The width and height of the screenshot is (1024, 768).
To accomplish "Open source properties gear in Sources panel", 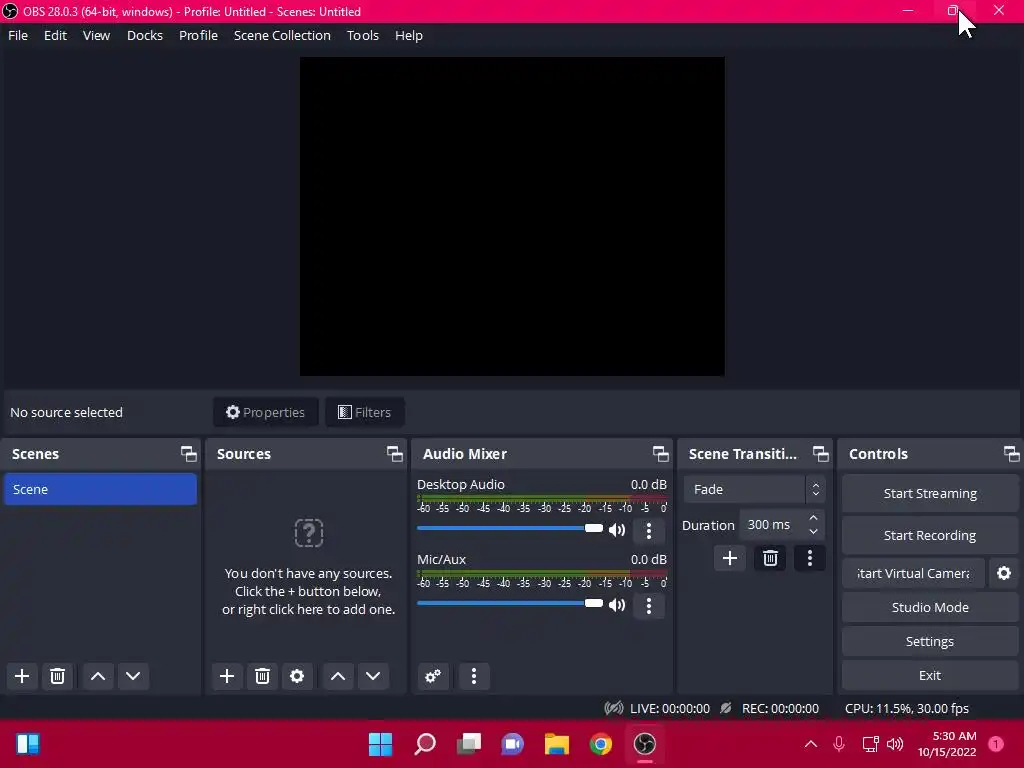I will [x=297, y=676].
